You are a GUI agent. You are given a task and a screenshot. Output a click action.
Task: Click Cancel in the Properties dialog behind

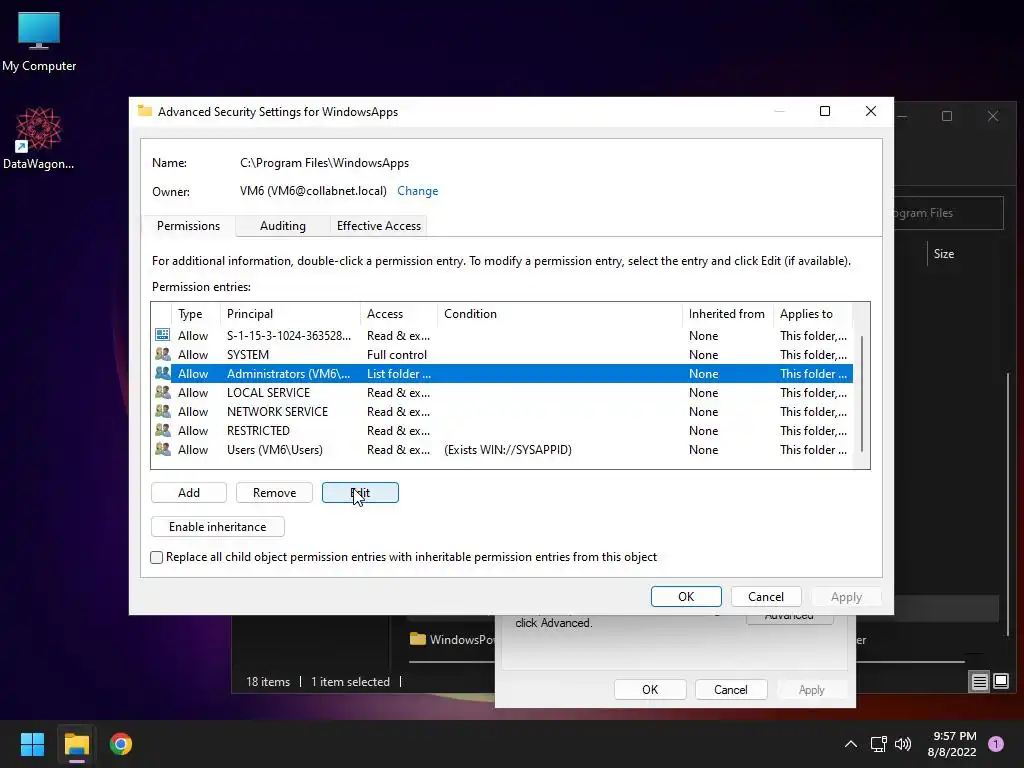730,690
